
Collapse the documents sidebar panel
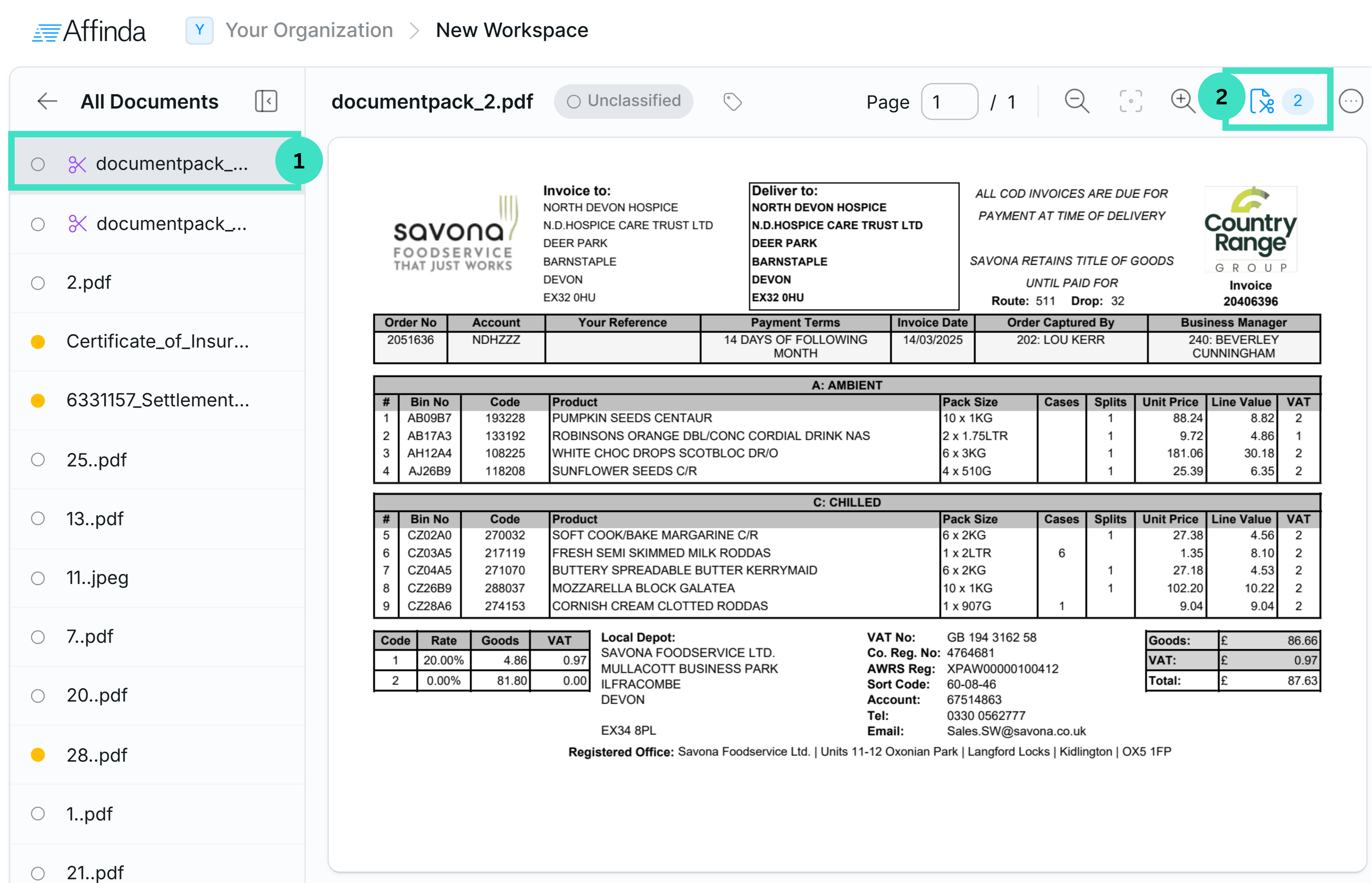(266, 101)
